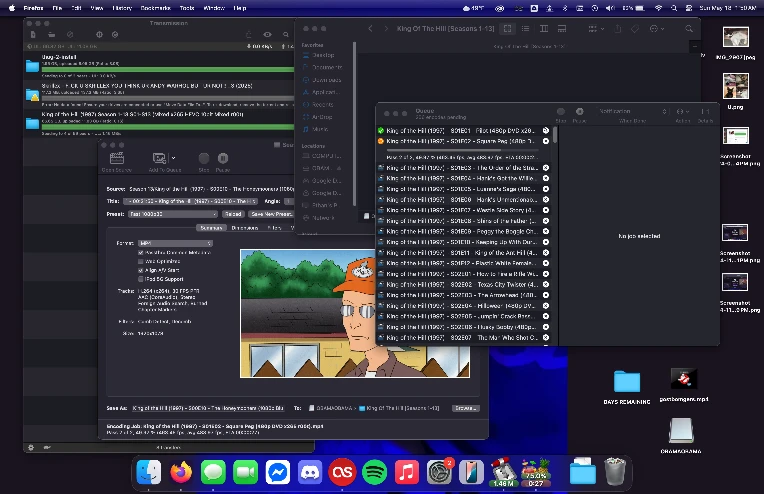Open Source icon in HandBrake toolbar
This screenshot has height=494, width=764.
(117, 158)
